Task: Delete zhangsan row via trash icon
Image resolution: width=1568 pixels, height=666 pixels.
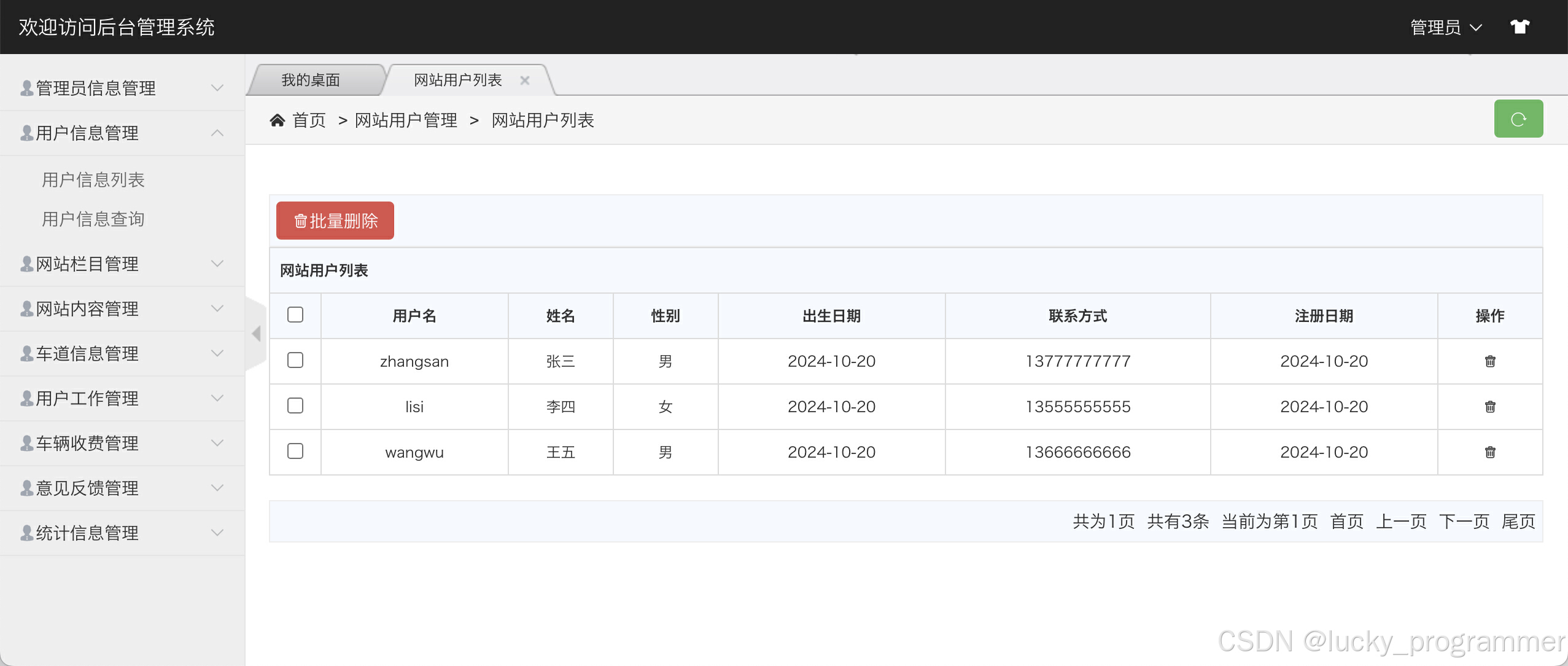Action: 1489,361
